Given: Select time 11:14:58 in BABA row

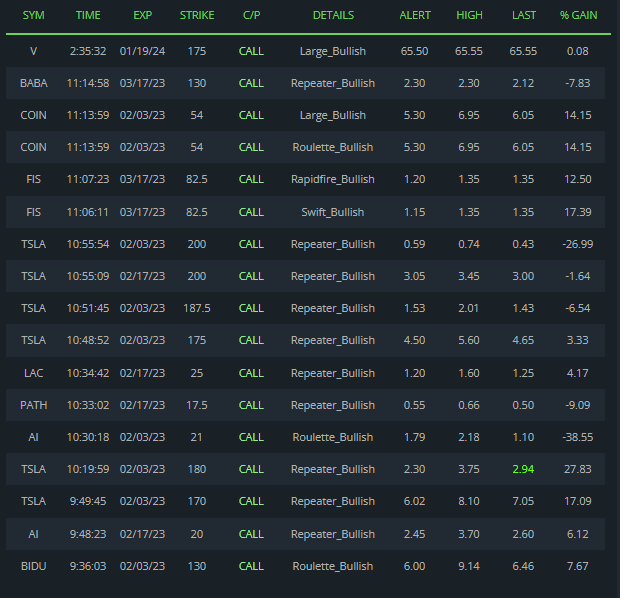Looking at the screenshot, I should tap(88, 83).
